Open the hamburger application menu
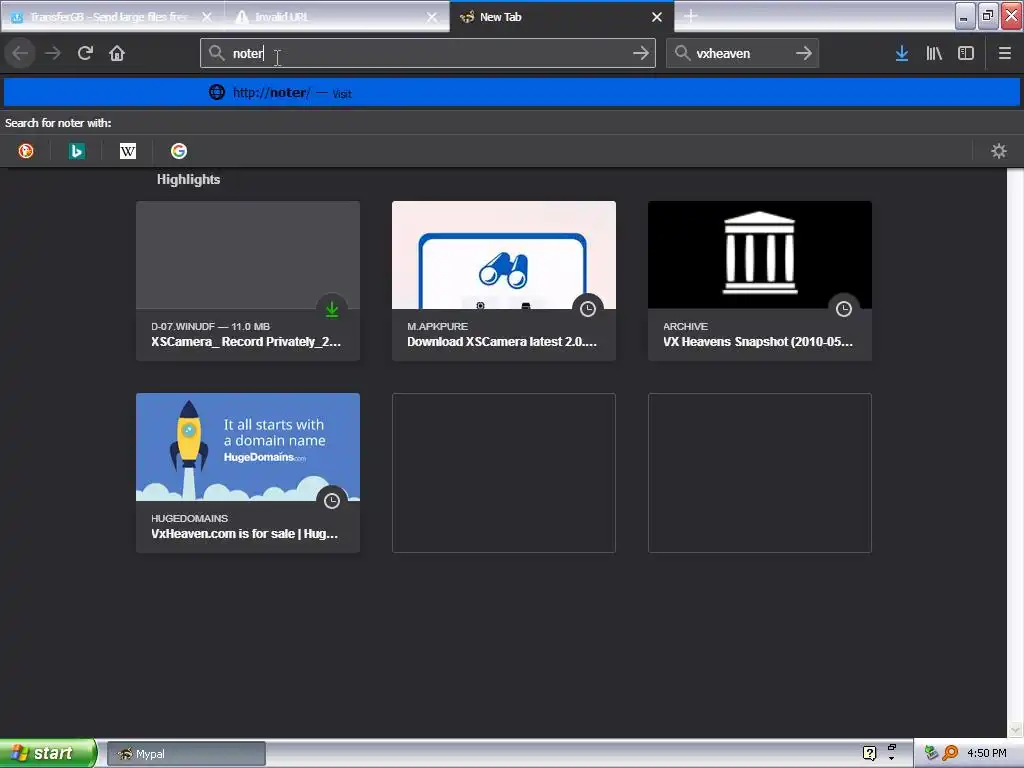Screen dimensions: 1024x768 (1004, 53)
